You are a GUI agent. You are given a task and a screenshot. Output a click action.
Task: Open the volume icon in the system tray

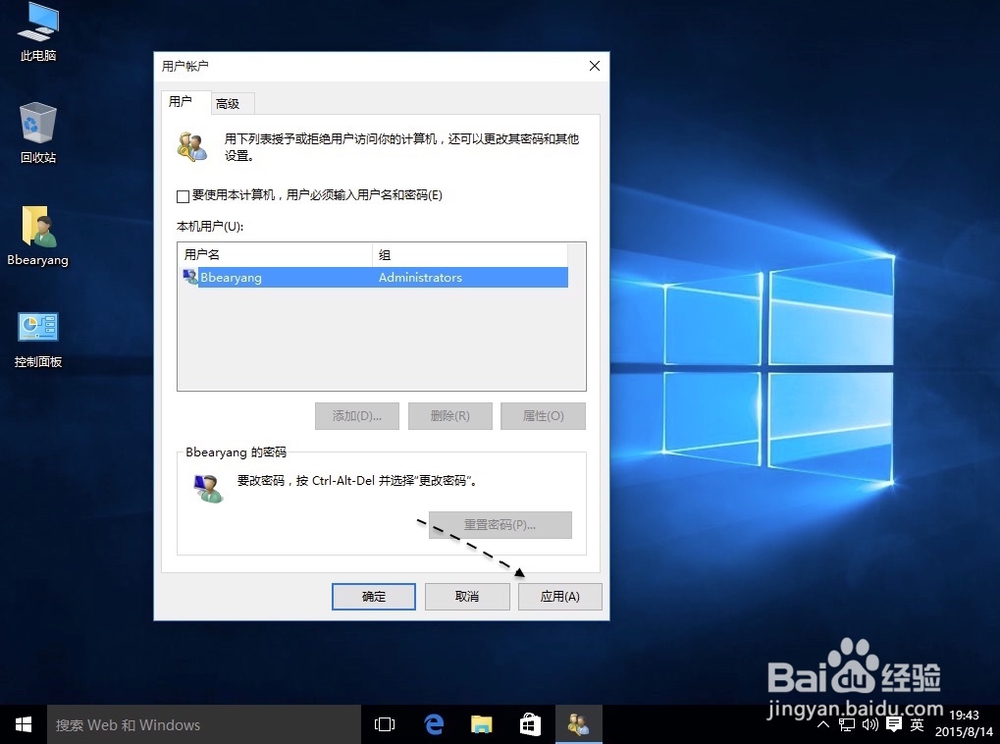point(867,724)
